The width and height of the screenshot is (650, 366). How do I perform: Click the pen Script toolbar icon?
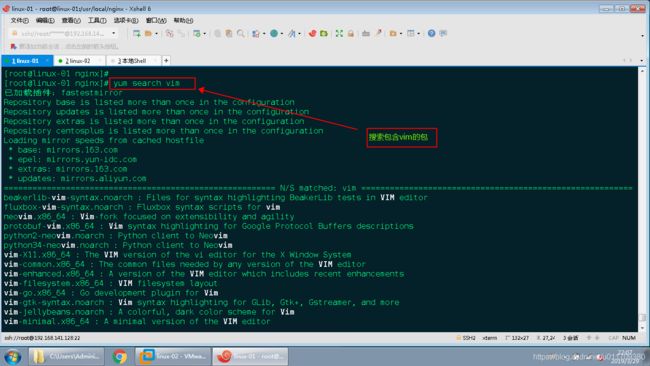tap(378, 33)
